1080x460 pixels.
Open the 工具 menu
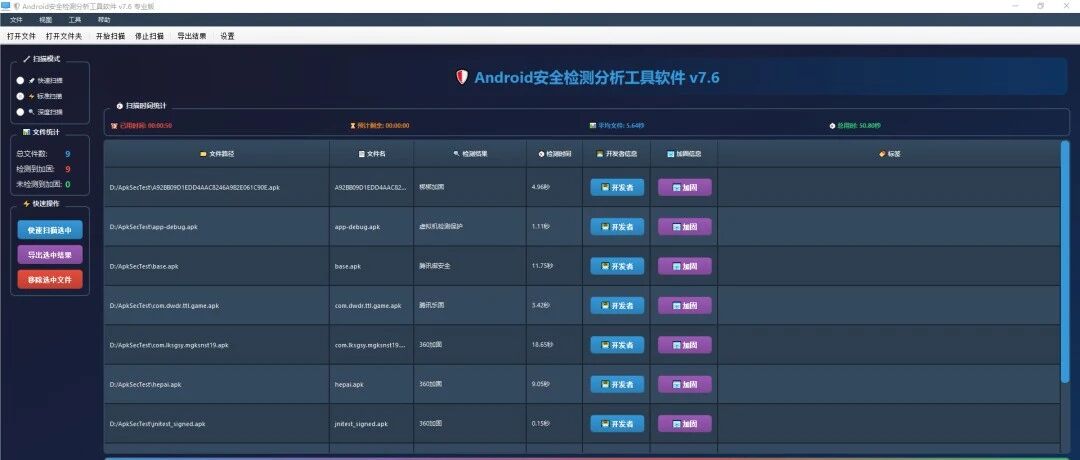click(x=74, y=20)
